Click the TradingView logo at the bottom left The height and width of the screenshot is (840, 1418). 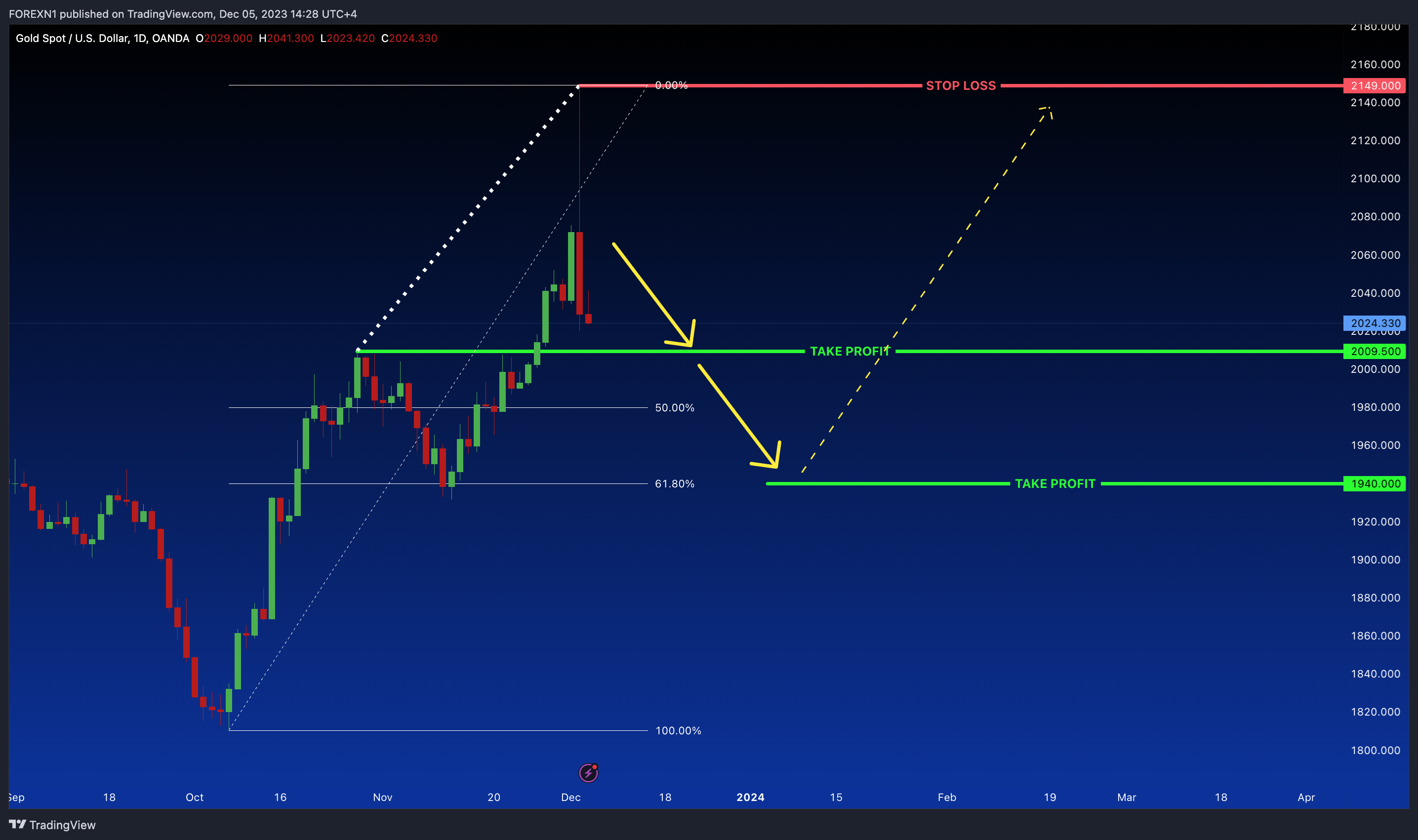pyautogui.click(x=52, y=825)
